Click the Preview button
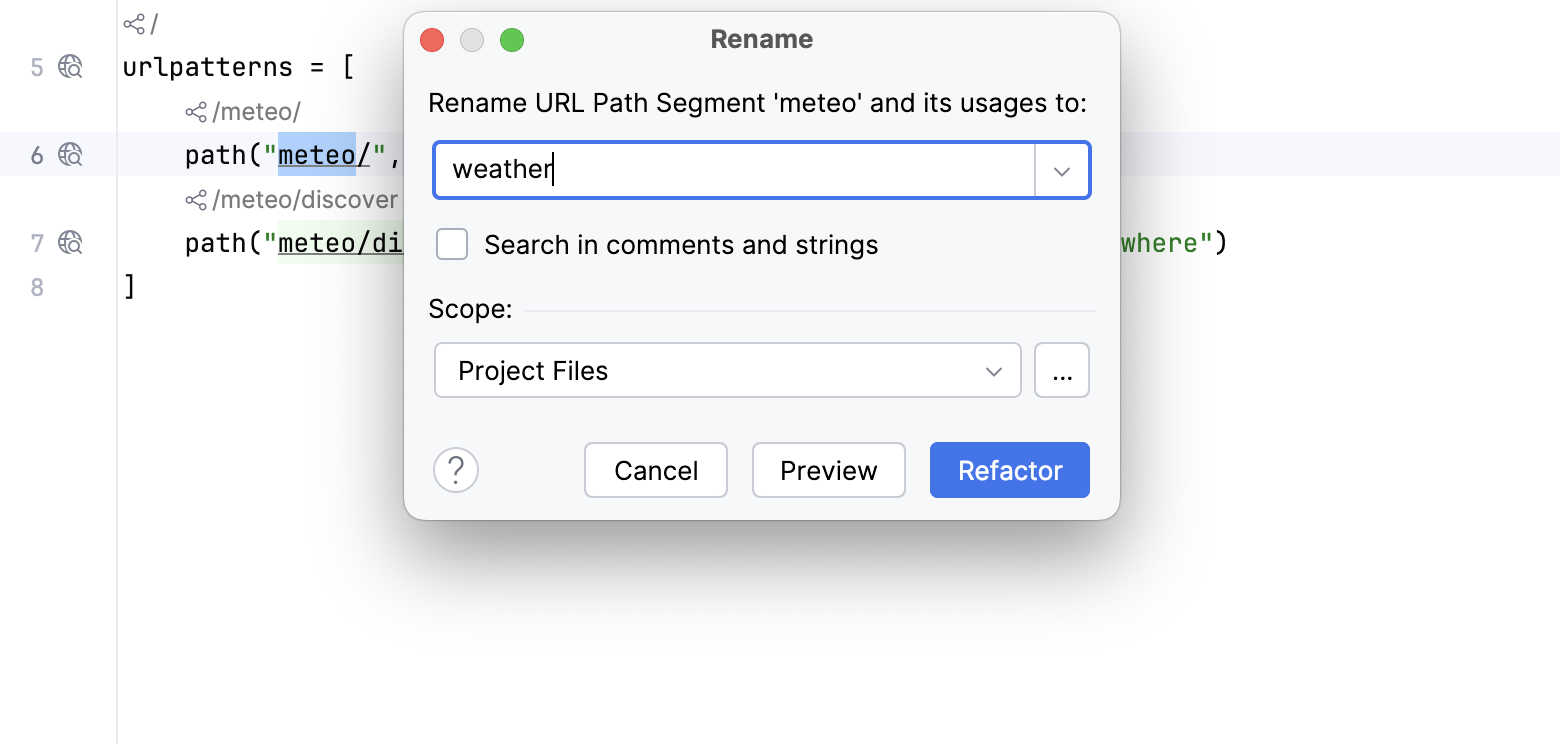 pos(828,470)
